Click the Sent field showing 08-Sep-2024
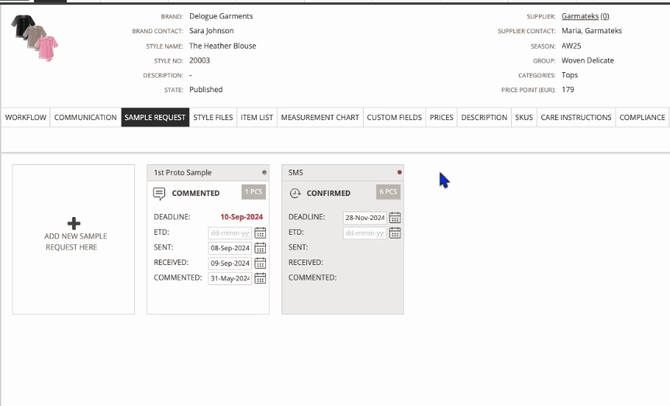Screen dimensions: 670x406 click(x=230, y=248)
